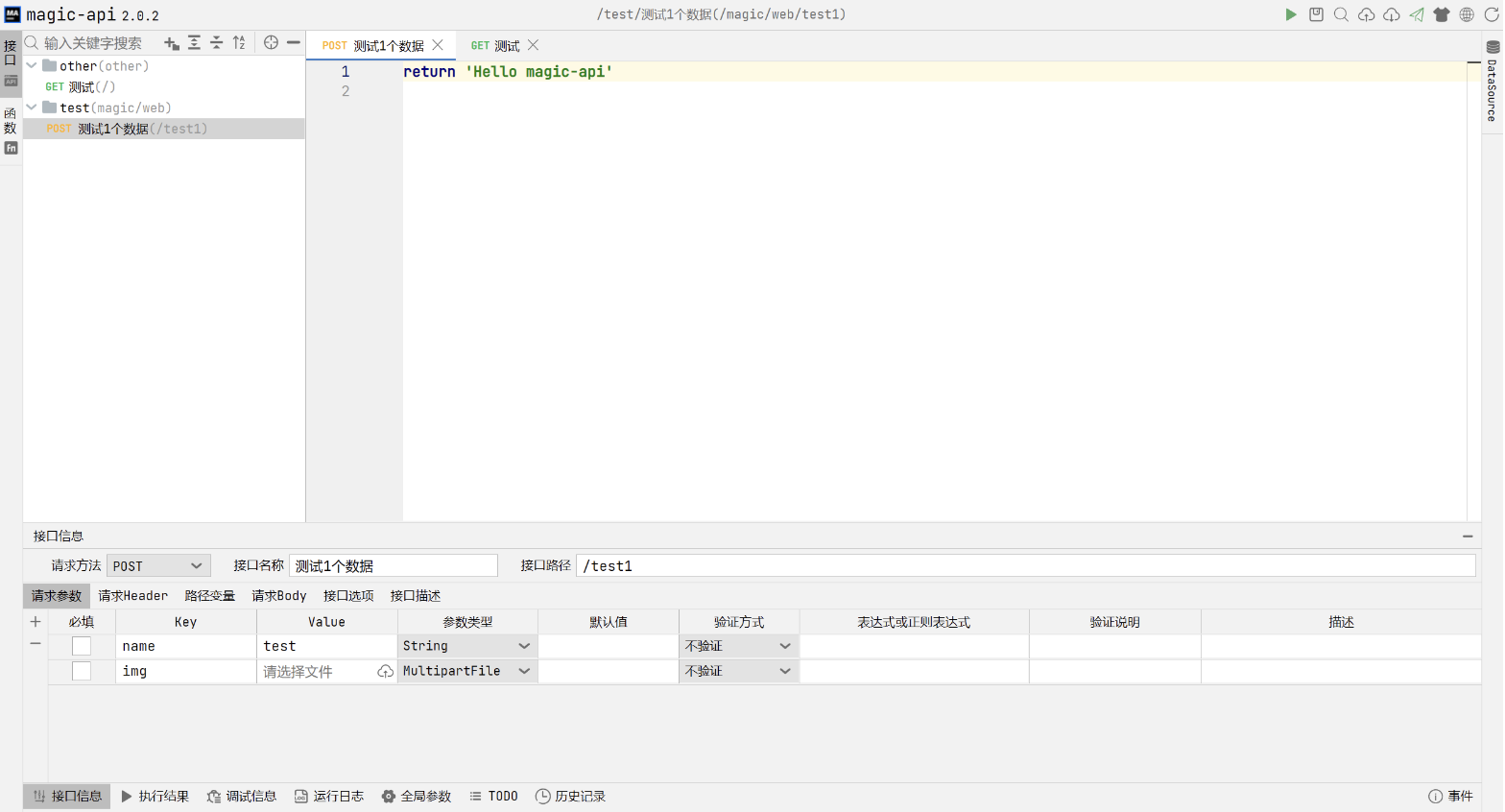This screenshot has width=1505, height=812.
Task: Select the 接口 API sidebar tab
Action: (x=11, y=62)
